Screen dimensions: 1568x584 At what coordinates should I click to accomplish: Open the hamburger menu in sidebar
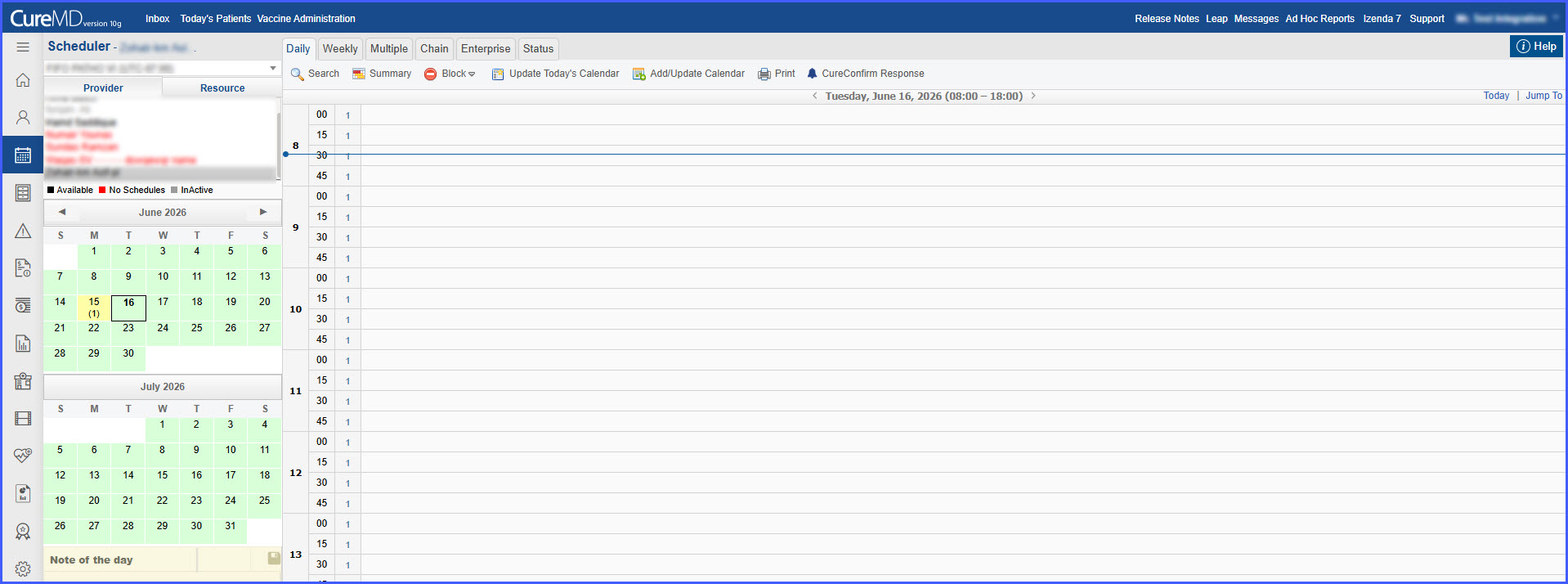[x=23, y=47]
